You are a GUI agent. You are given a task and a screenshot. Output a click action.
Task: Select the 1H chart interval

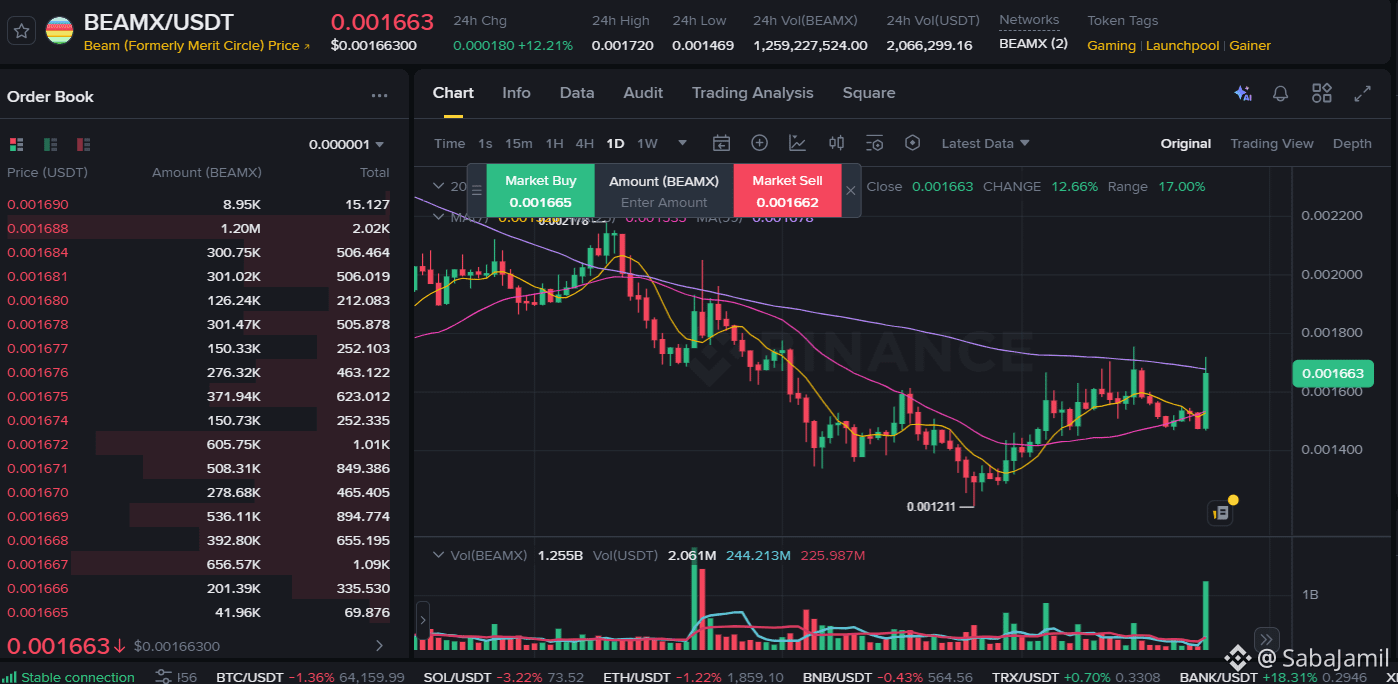554,143
